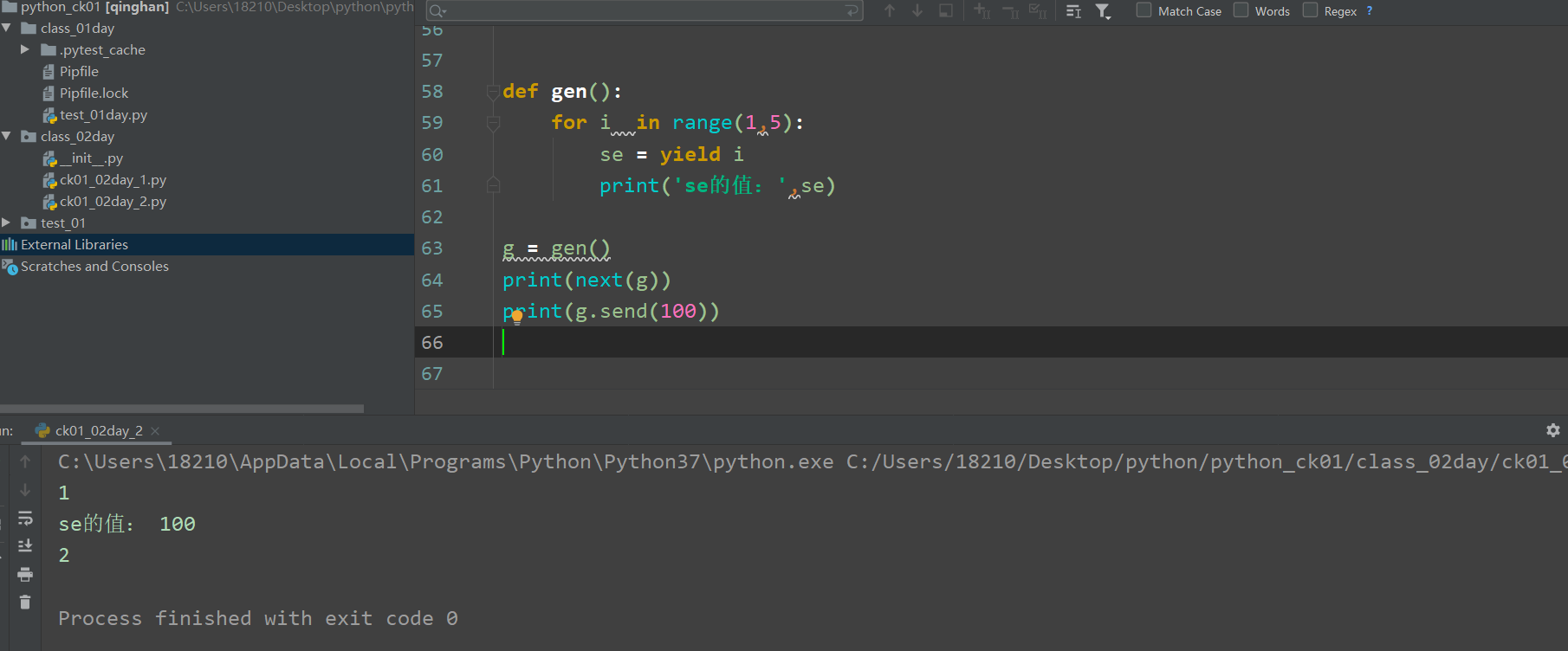Click the fold end marker at line 61

pos(493,185)
